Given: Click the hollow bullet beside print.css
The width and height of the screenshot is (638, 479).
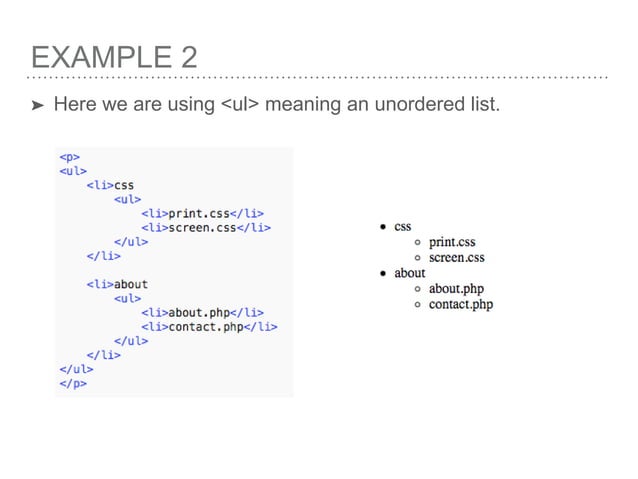Looking at the screenshot, I should (417, 243).
